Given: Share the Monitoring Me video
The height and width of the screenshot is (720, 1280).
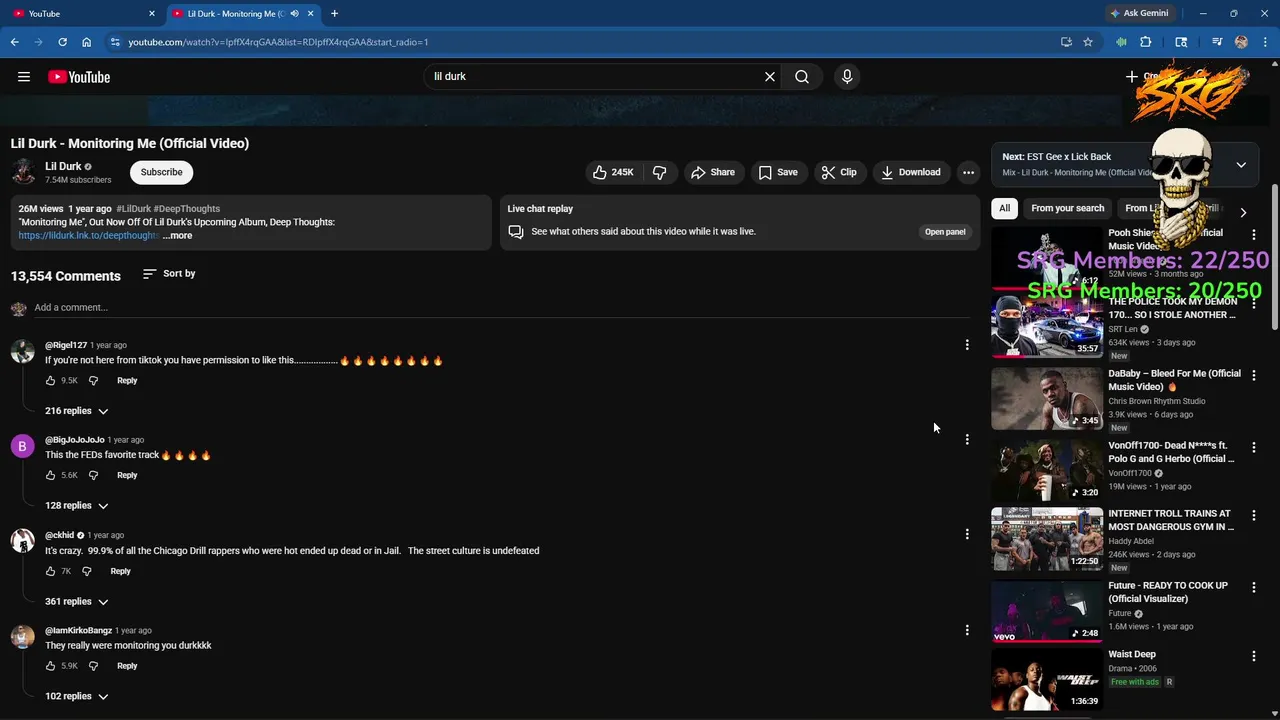Looking at the screenshot, I should click(713, 172).
